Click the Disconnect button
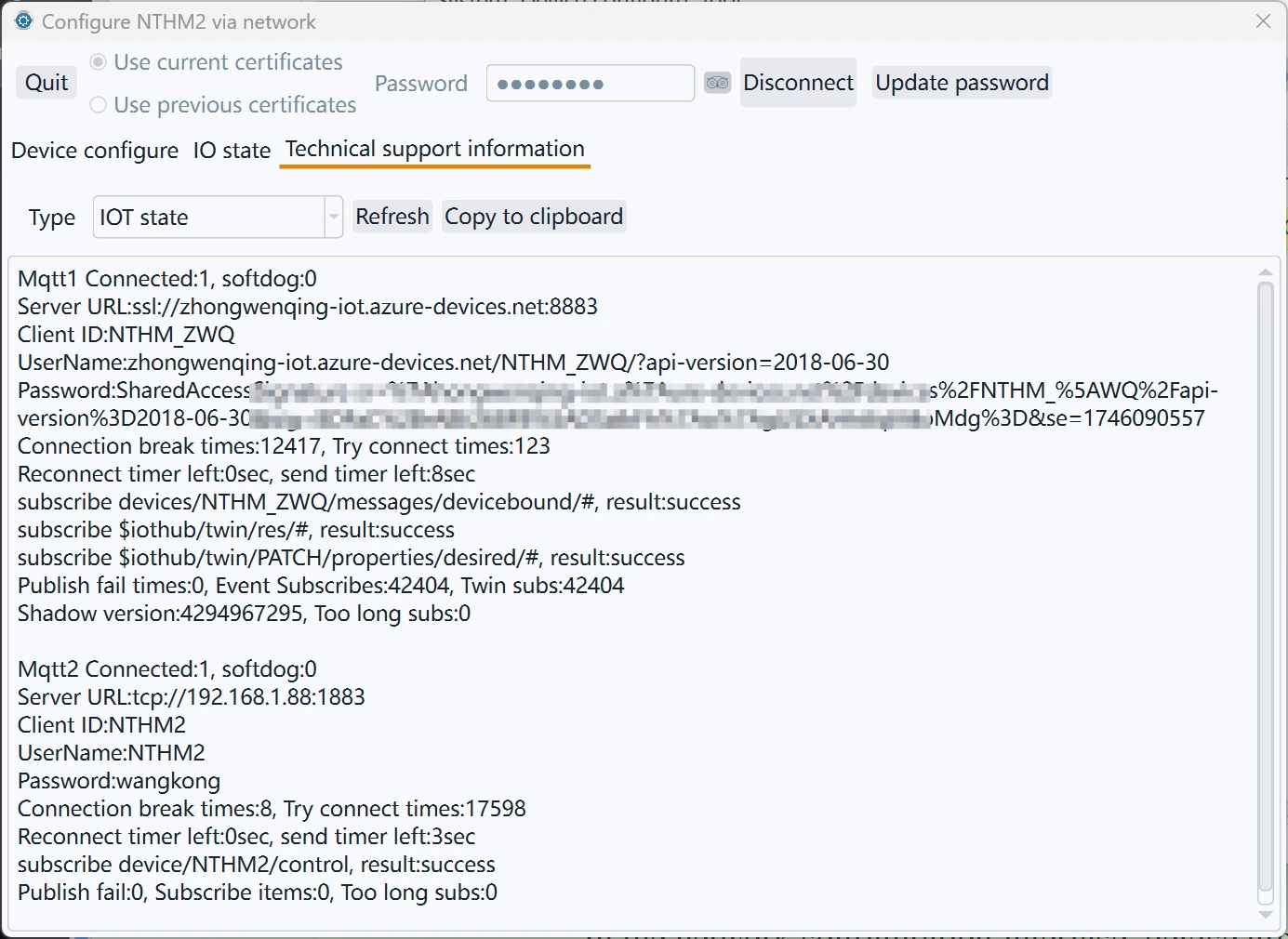This screenshot has width=1288, height=939. [798, 83]
